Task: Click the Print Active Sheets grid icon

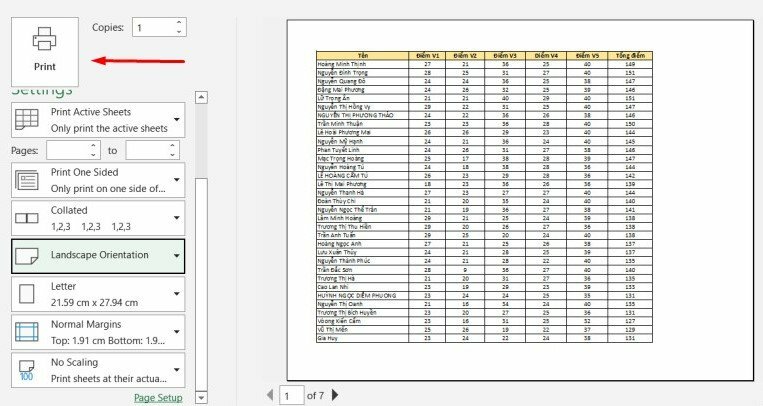Action: tap(27, 120)
